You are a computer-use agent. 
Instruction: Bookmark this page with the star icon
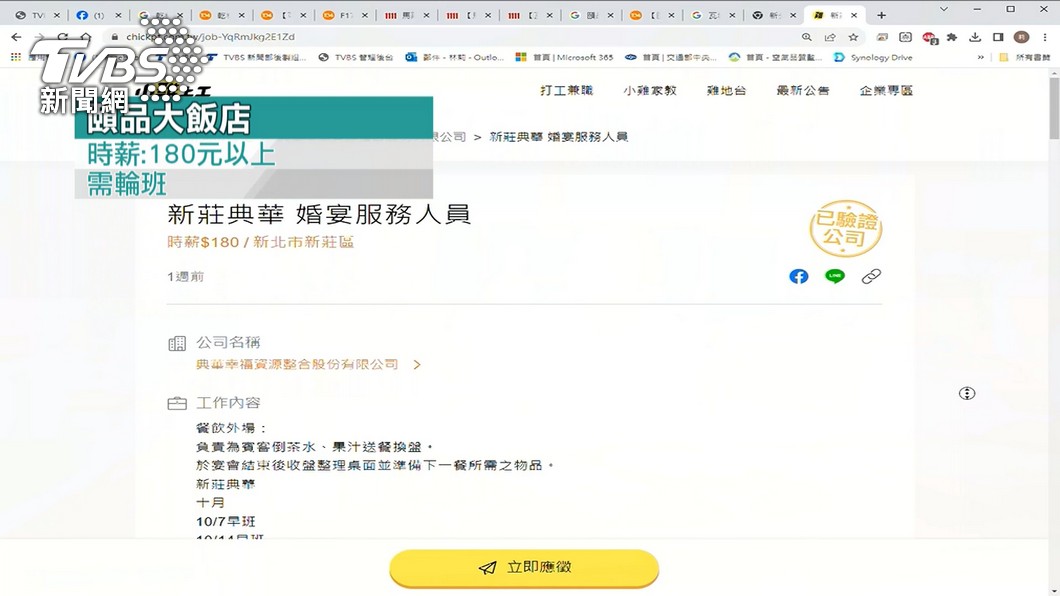point(853,37)
